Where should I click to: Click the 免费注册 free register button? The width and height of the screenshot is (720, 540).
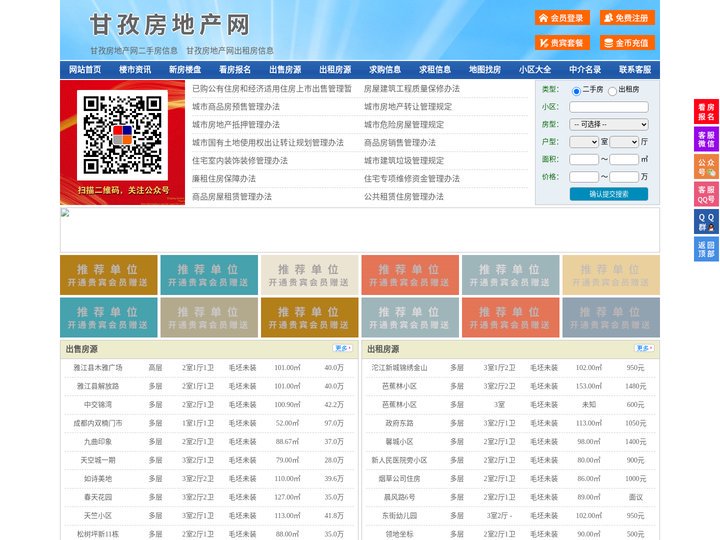pos(627,18)
